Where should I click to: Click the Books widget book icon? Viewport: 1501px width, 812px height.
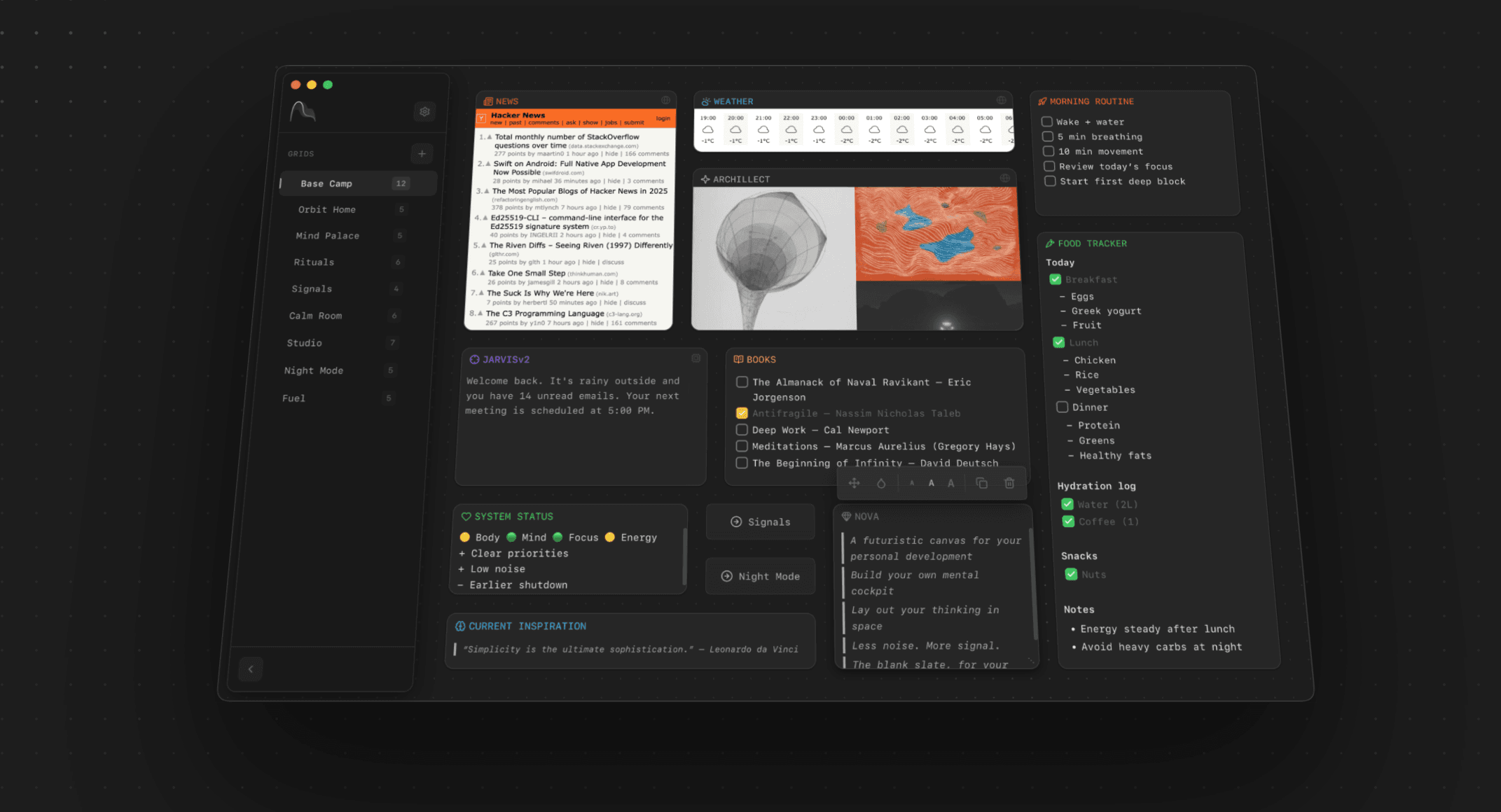(x=738, y=360)
